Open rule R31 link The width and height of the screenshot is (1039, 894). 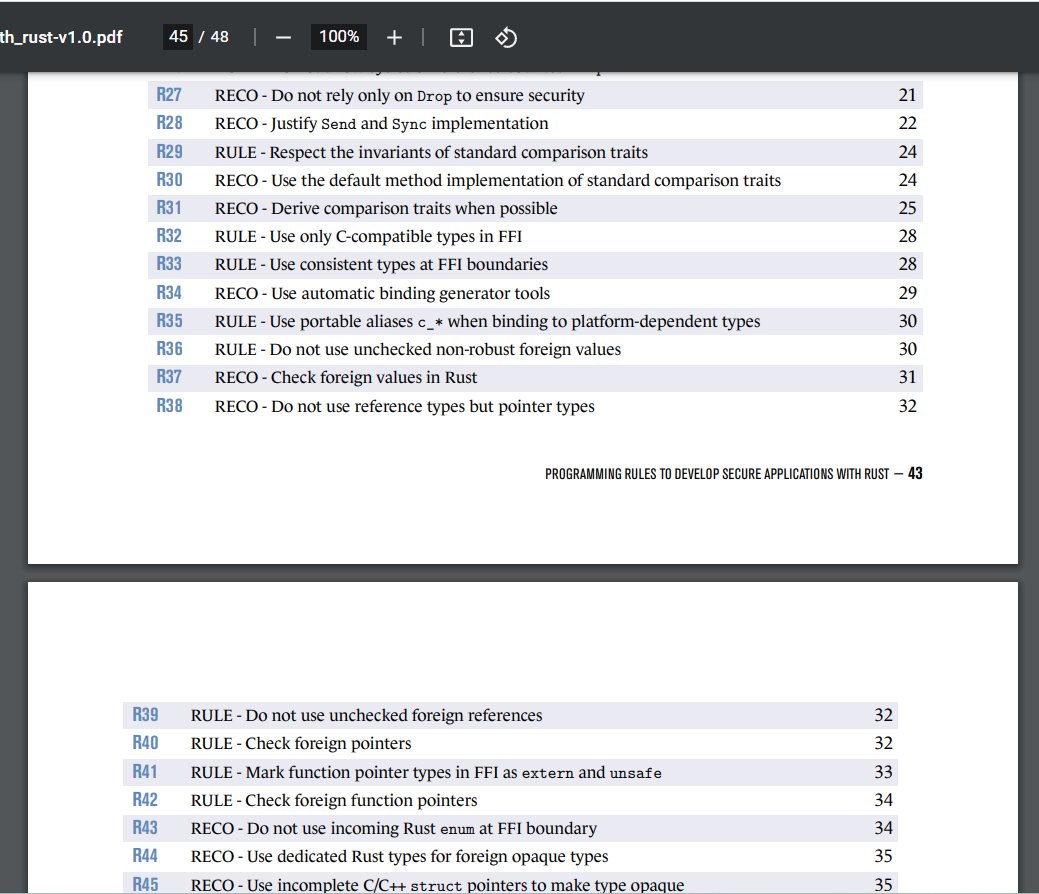pos(169,208)
